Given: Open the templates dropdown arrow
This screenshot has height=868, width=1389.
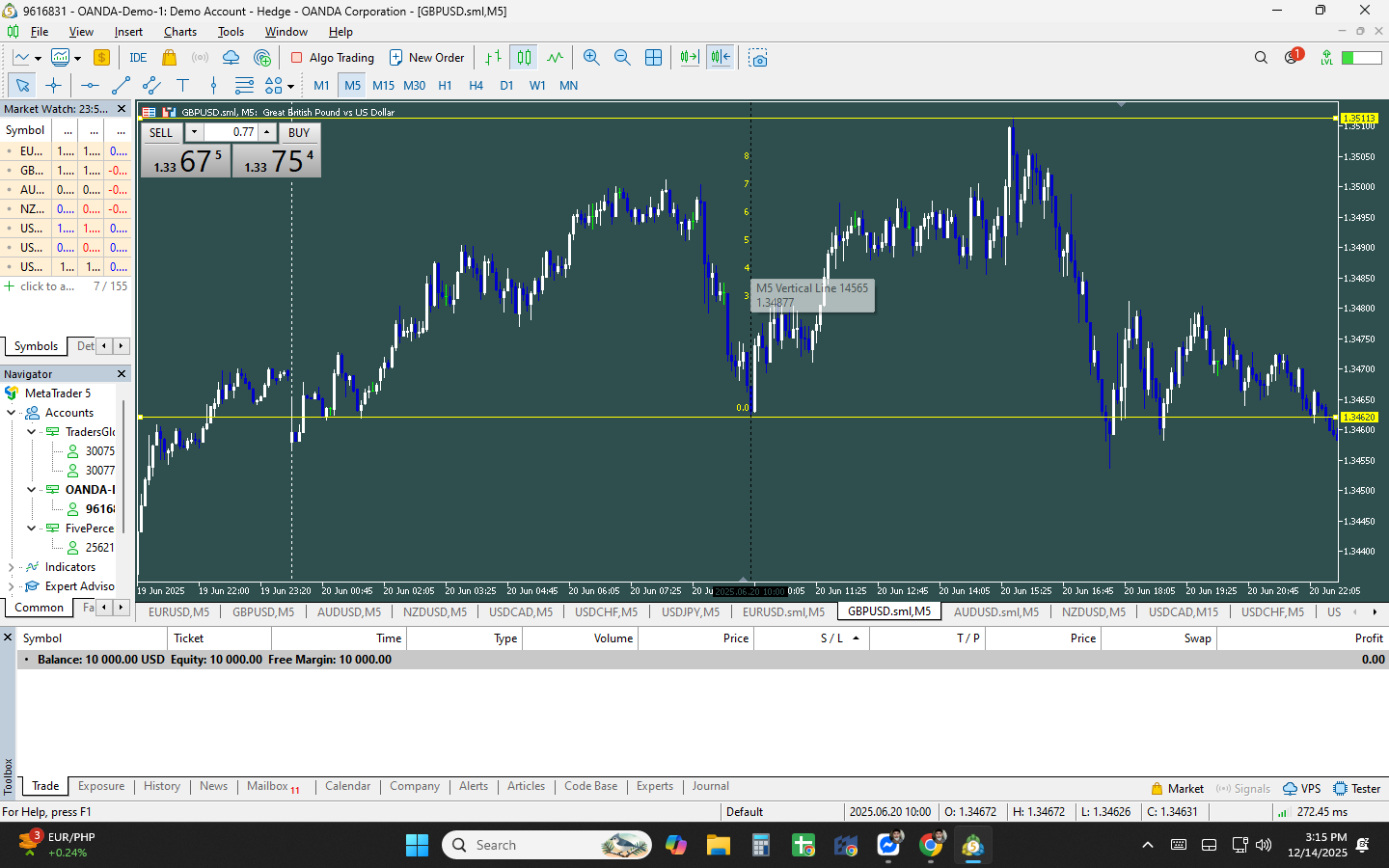Looking at the screenshot, I should point(77,59).
